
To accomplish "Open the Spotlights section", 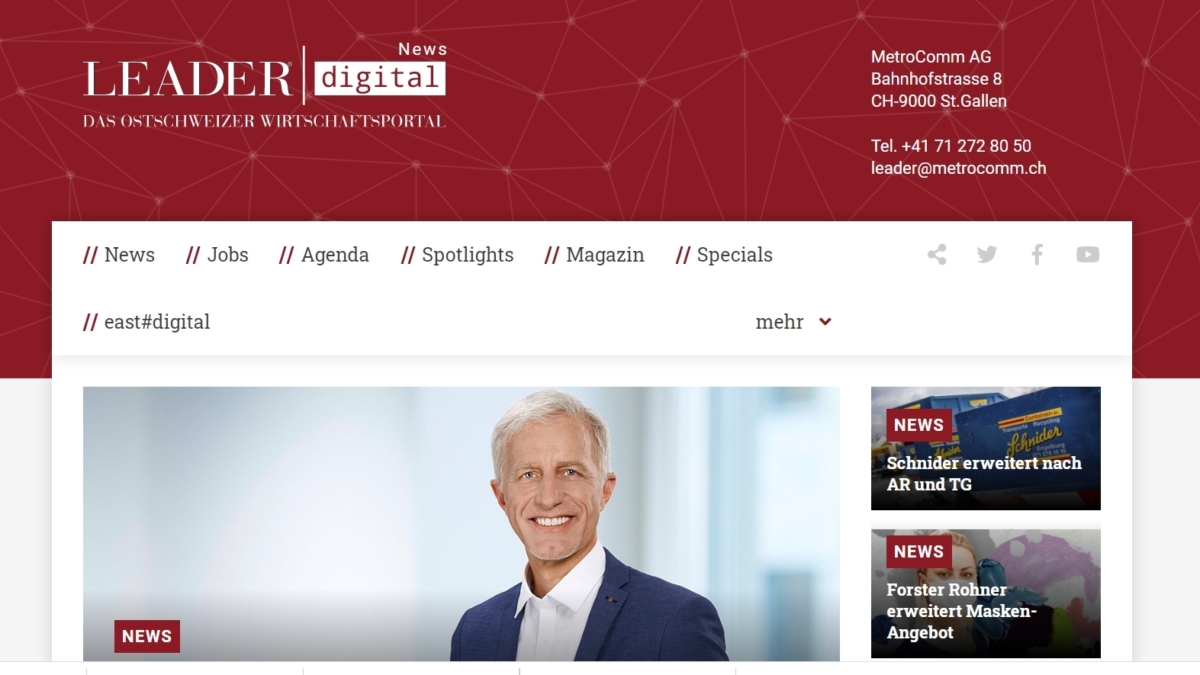I will [x=457, y=255].
